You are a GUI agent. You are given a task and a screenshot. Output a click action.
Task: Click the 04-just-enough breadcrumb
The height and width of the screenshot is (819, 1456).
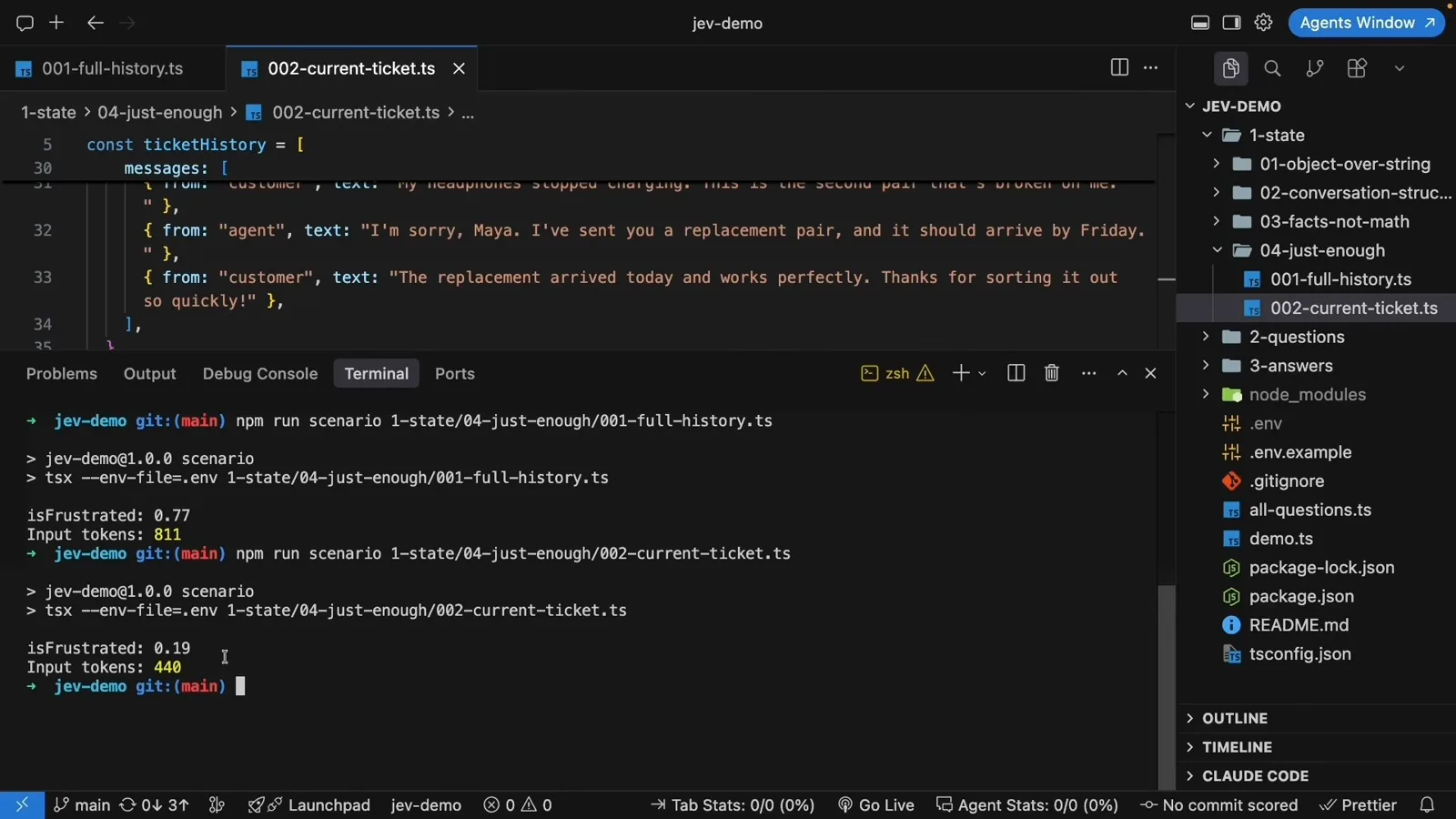pos(159,112)
